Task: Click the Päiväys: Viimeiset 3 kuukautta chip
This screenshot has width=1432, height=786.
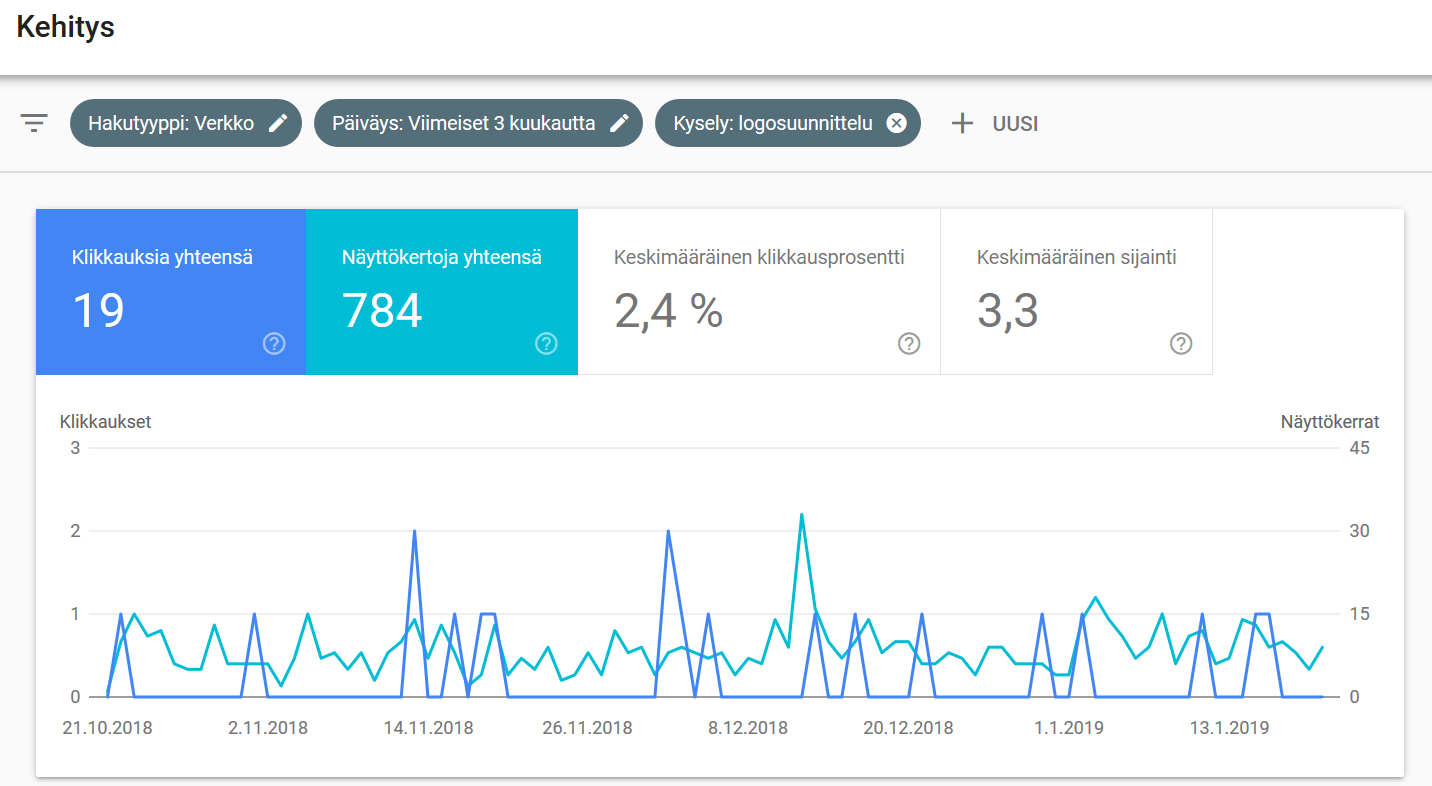Action: (x=478, y=123)
